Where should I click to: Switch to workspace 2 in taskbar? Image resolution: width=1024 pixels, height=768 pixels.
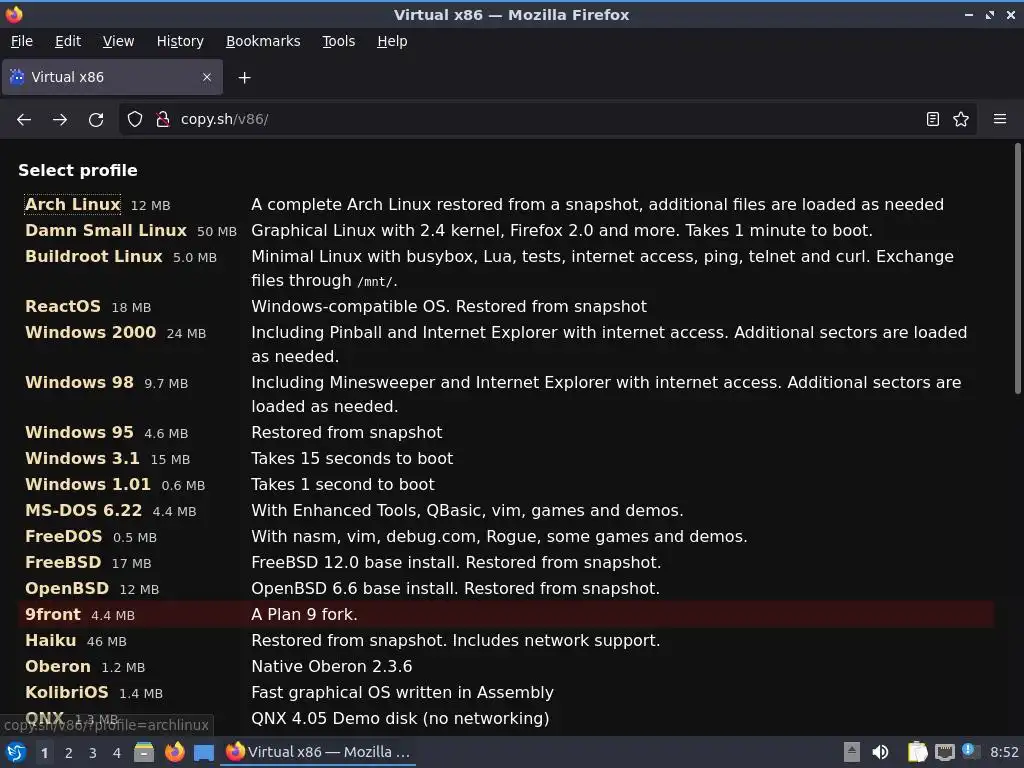(69, 753)
